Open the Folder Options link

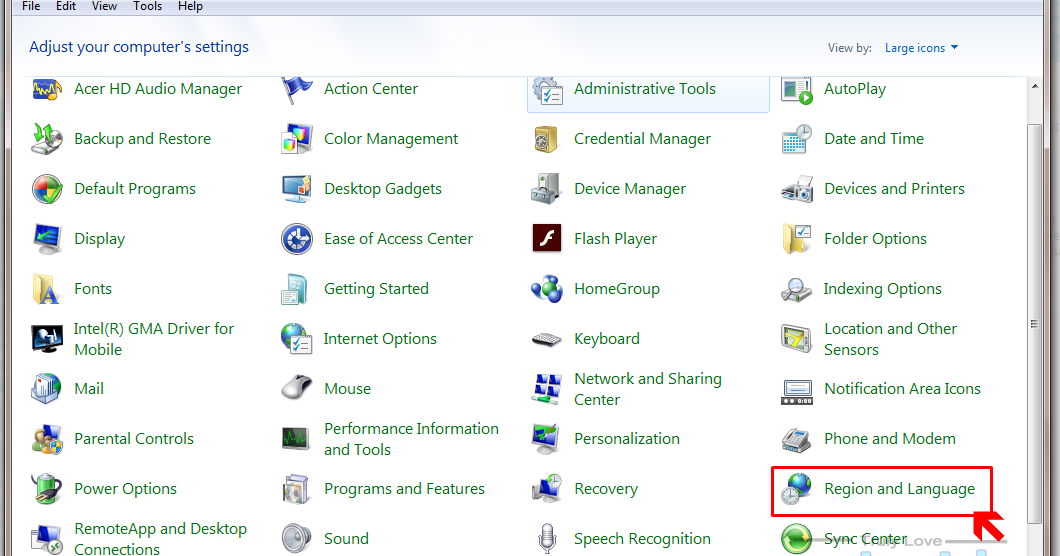tap(875, 239)
